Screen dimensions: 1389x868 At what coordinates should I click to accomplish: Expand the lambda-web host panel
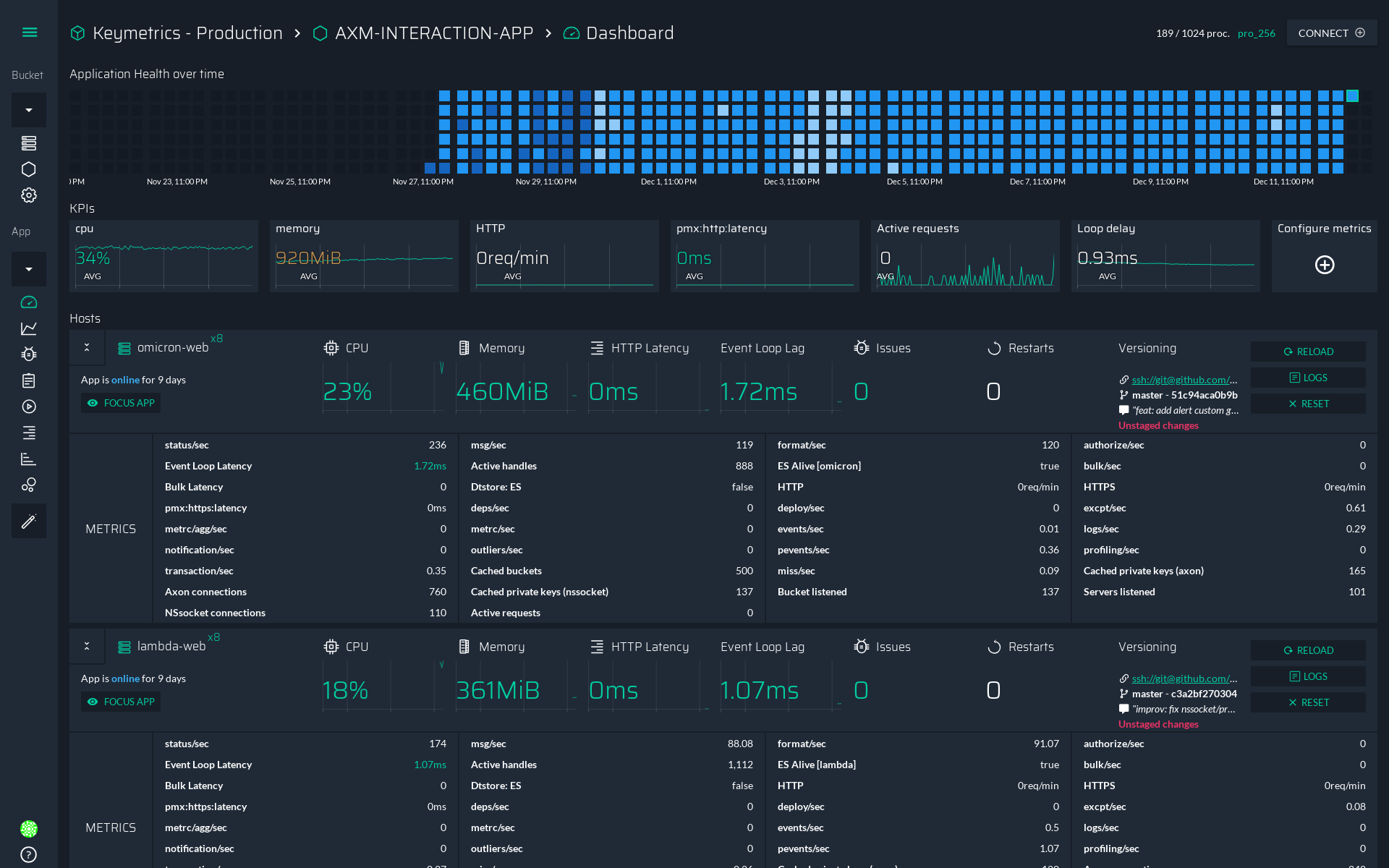(85, 645)
